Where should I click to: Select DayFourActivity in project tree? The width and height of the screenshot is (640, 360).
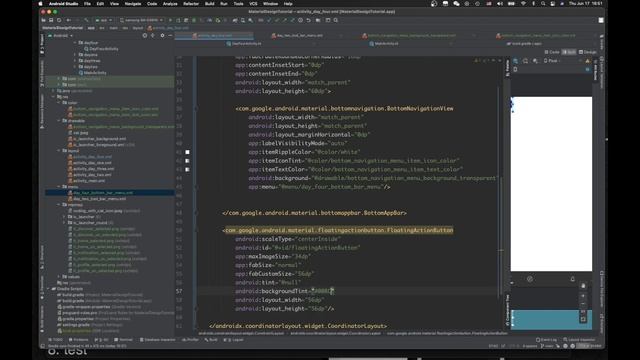[101, 49]
